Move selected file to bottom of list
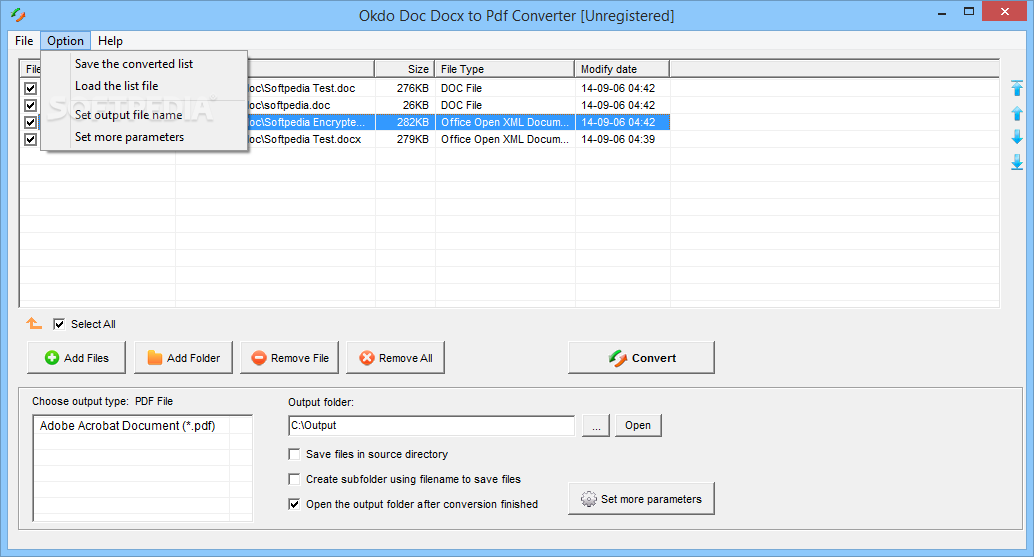The image size is (1034, 557). (1017, 162)
